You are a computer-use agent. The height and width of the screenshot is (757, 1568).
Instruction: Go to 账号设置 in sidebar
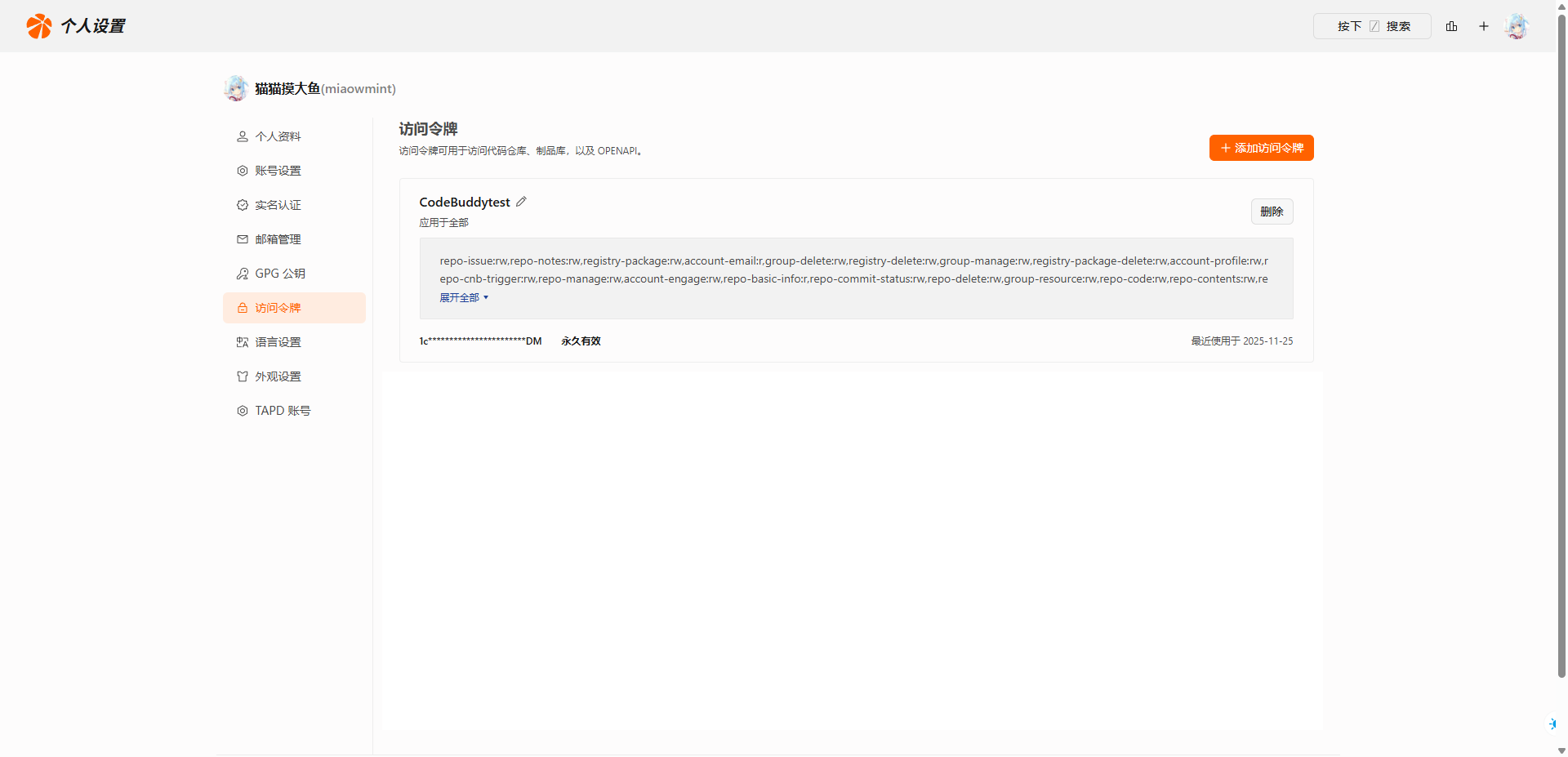point(278,171)
